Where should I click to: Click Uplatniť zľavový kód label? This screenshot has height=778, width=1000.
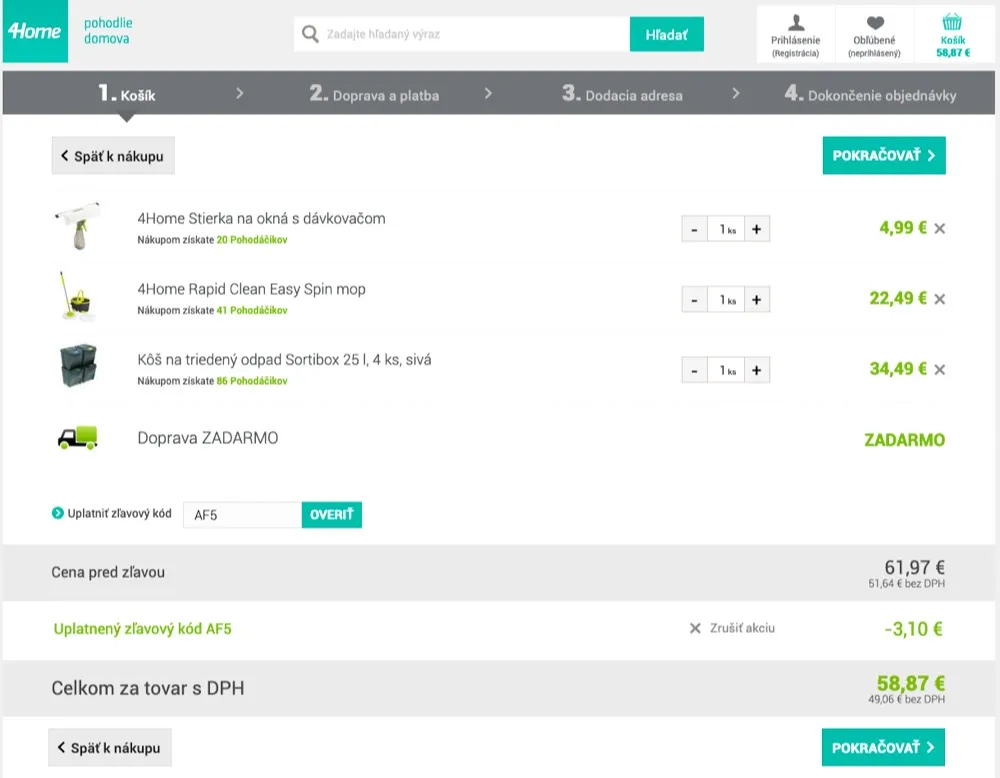tap(119, 513)
